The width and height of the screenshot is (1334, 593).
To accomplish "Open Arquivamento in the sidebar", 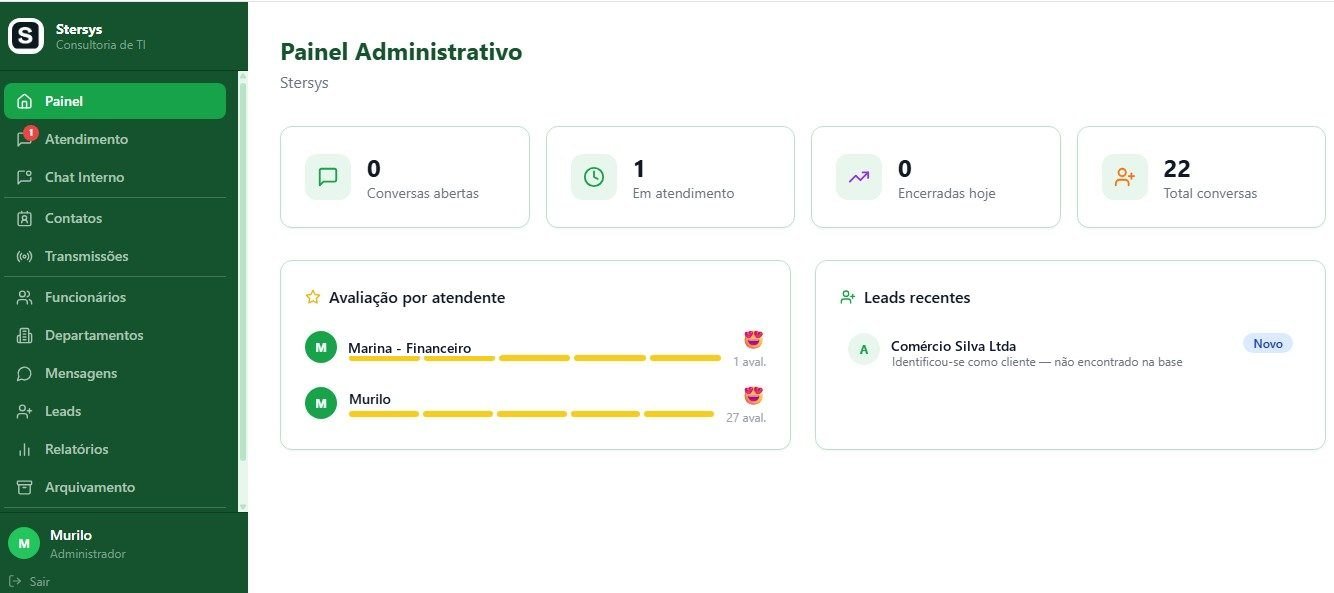I will 115,487.
